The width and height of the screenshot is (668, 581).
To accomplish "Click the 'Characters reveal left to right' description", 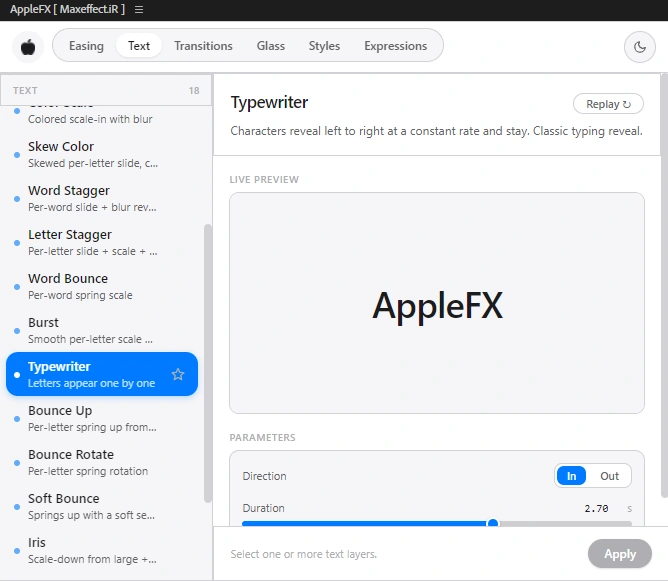I will 436,131.
